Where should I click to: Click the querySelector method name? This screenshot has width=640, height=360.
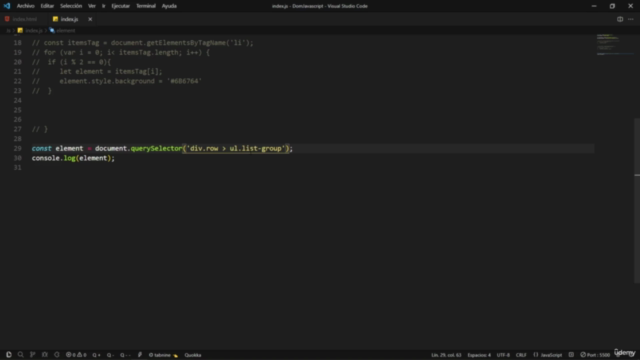[156, 148]
